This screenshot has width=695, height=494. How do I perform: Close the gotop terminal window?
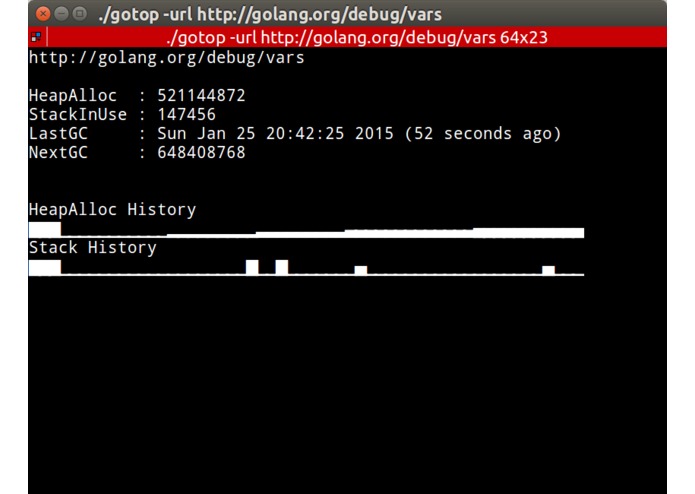click(x=43, y=14)
